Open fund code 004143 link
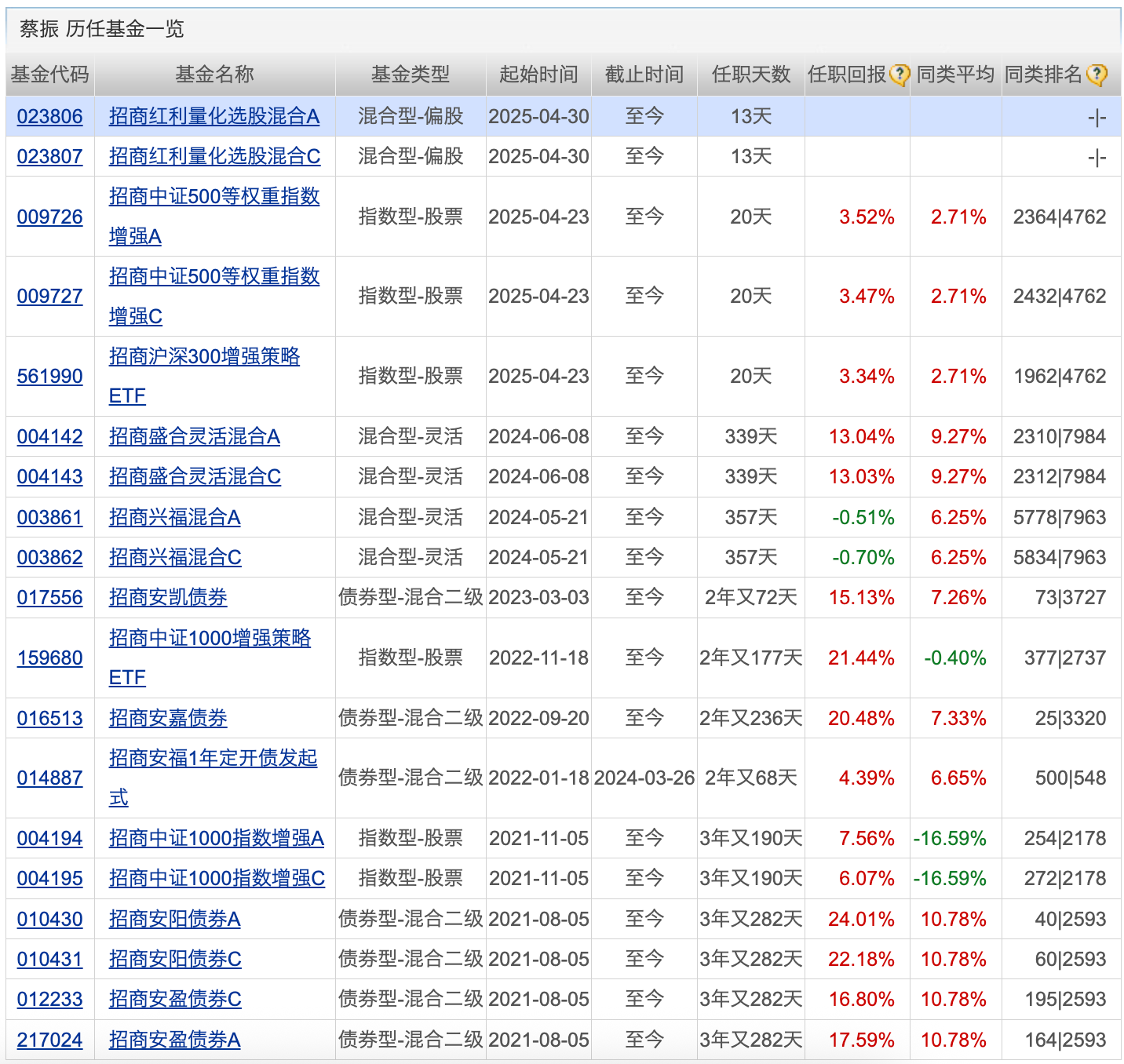 (x=49, y=477)
